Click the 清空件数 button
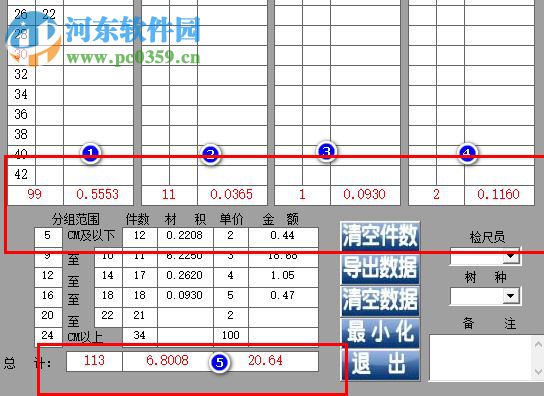The width and height of the screenshot is (544, 396). pos(380,236)
